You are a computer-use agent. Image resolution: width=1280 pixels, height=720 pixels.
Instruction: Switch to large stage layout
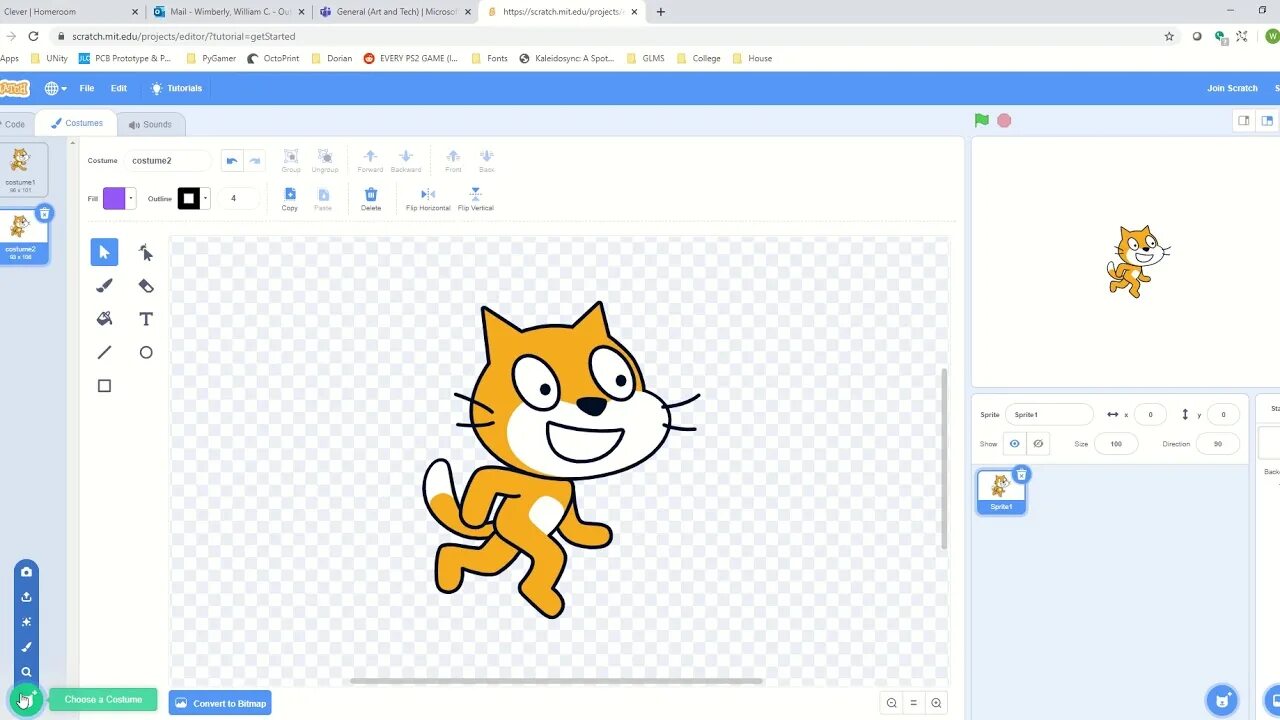click(1268, 121)
